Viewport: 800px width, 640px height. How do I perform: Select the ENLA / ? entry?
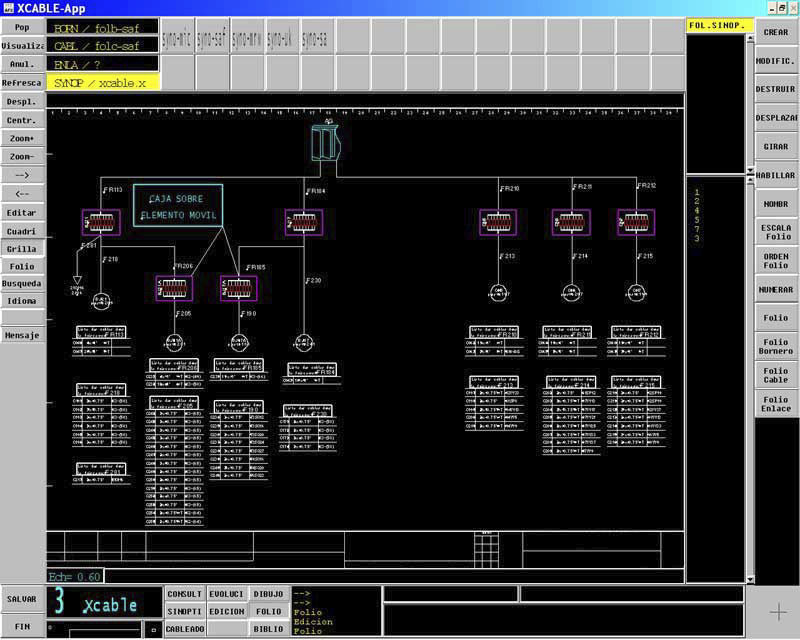(103, 64)
